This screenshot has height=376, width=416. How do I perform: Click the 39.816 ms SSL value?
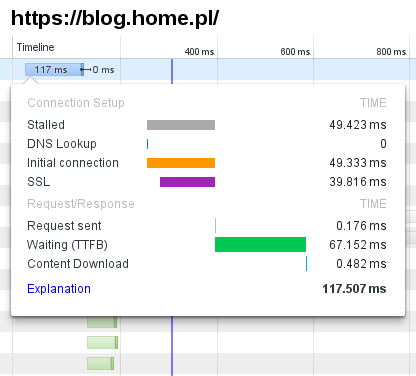tap(358, 182)
